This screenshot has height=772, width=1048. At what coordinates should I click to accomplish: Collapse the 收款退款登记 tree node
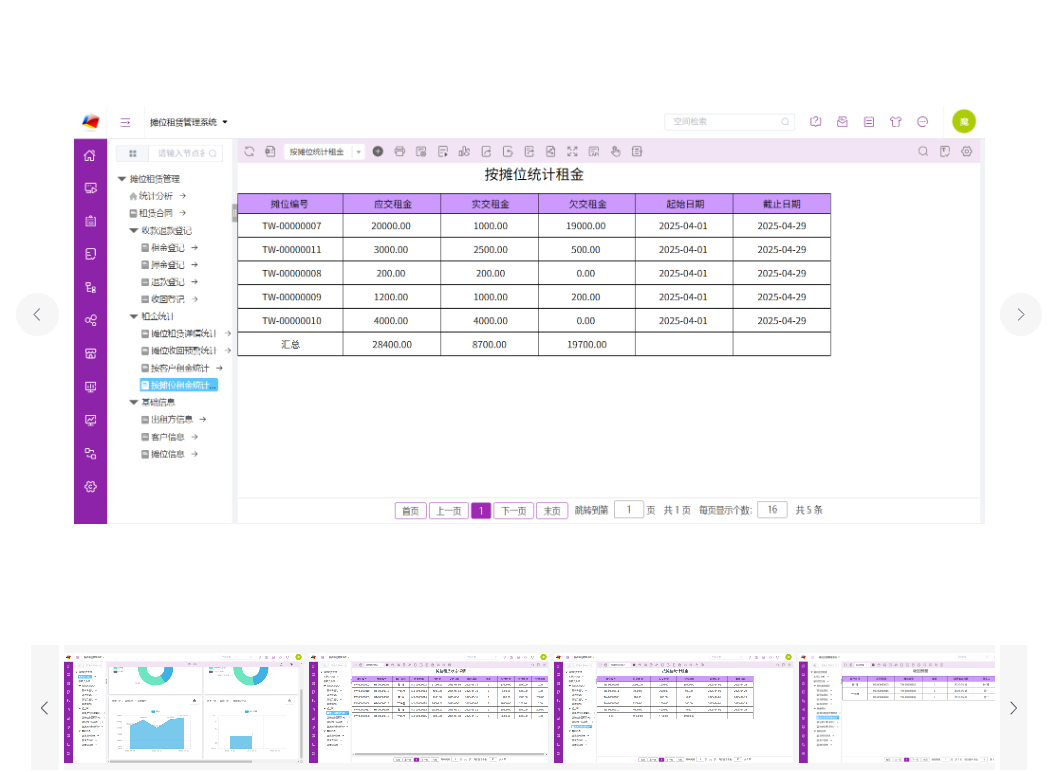point(134,231)
